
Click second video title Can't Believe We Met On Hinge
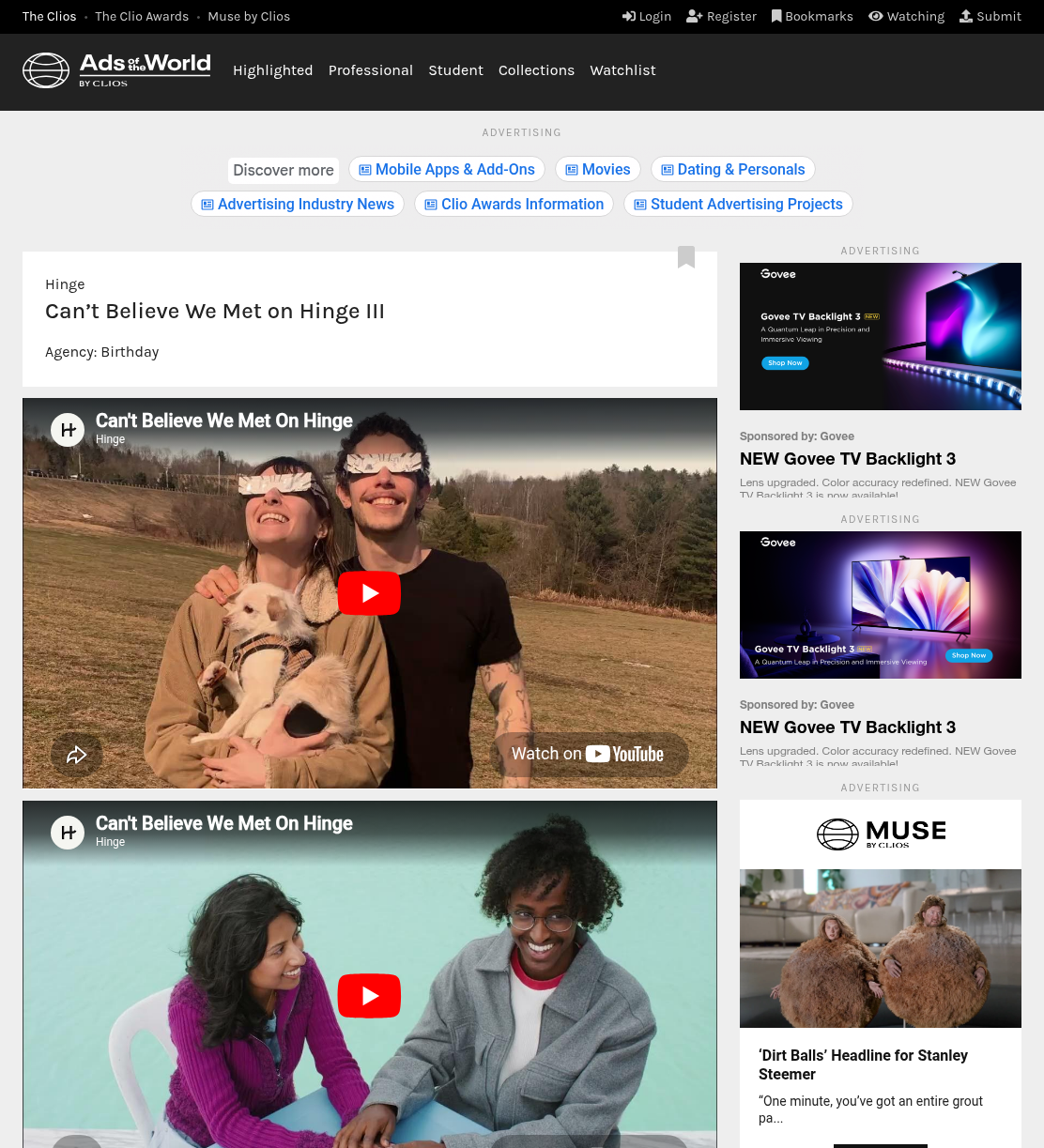224,823
